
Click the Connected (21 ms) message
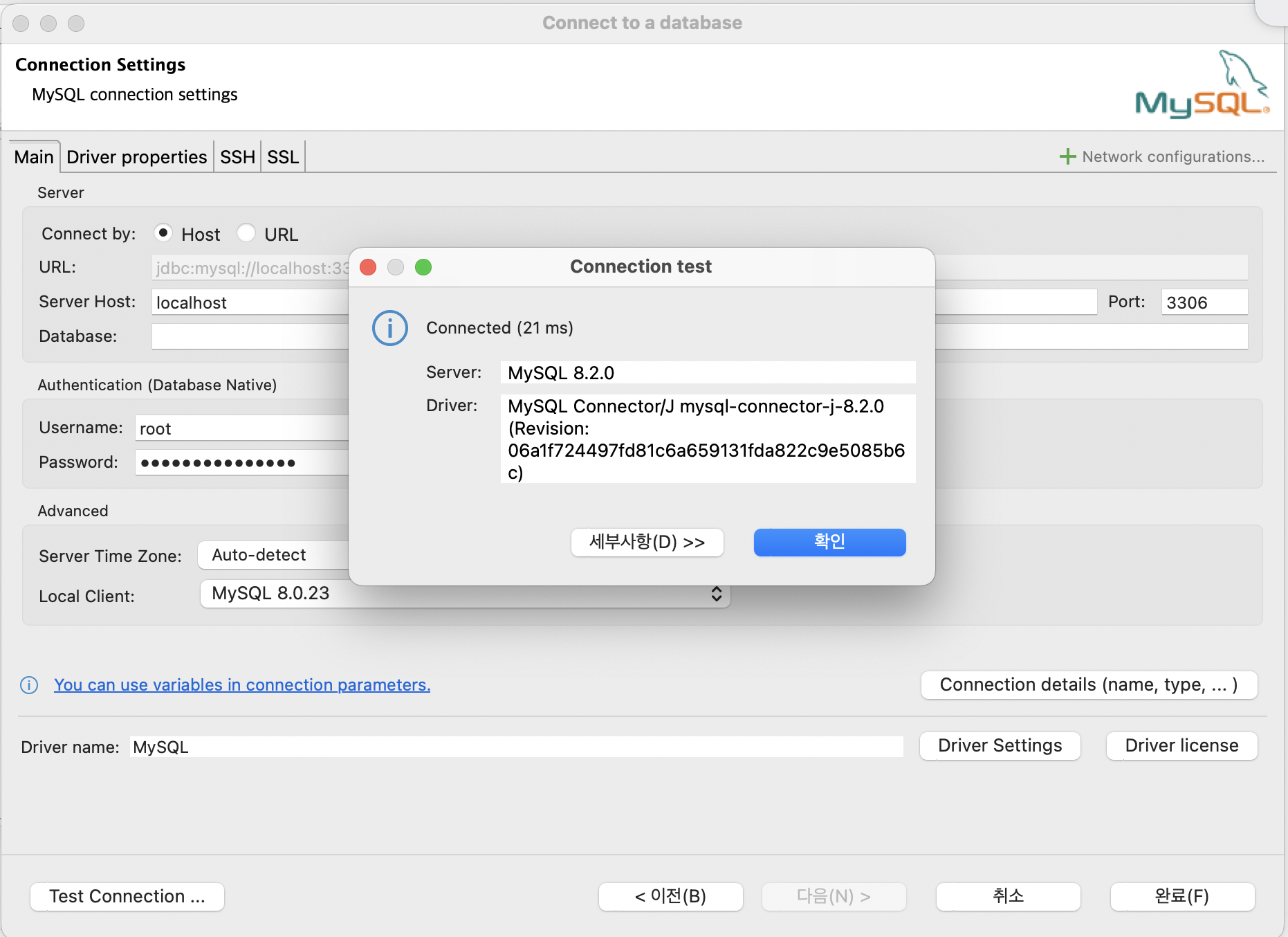(x=499, y=328)
